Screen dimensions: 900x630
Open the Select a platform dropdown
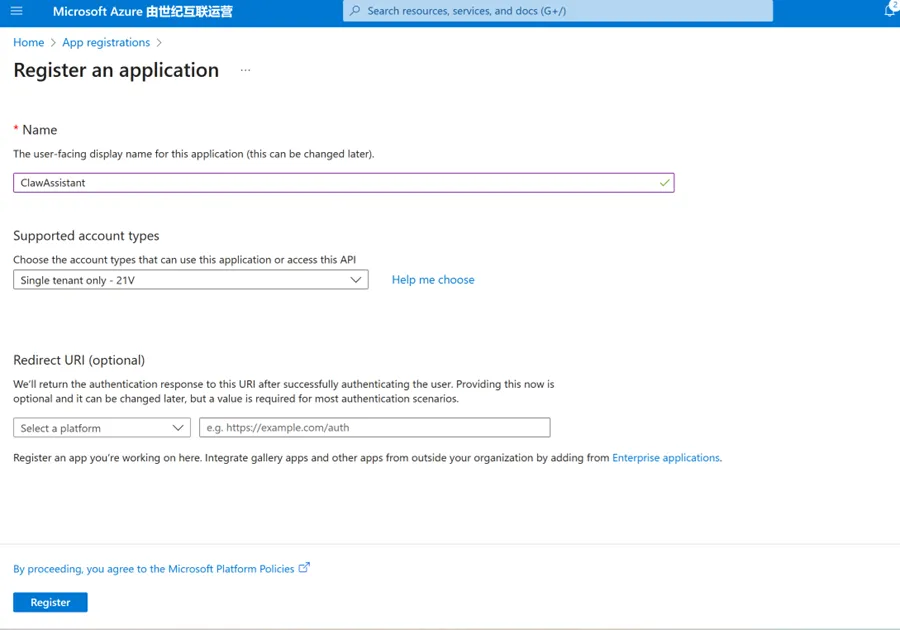[102, 427]
